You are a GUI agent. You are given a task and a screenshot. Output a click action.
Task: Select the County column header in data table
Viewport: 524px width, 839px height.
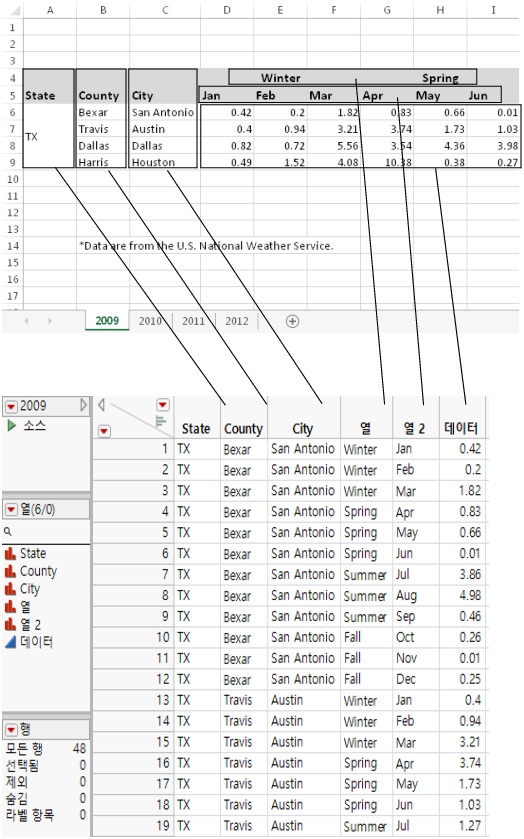point(244,429)
